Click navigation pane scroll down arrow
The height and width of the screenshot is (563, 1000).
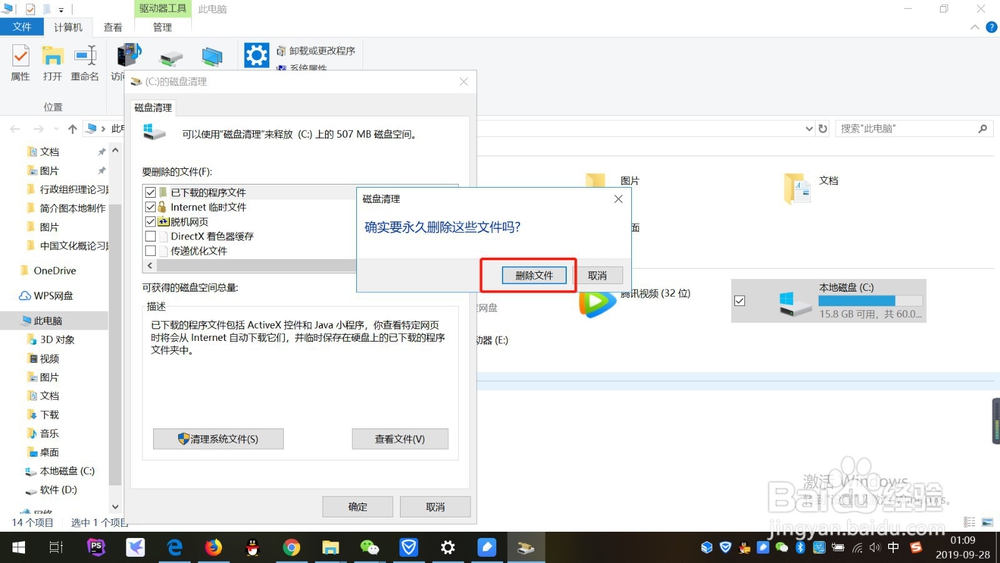pos(115,507)
